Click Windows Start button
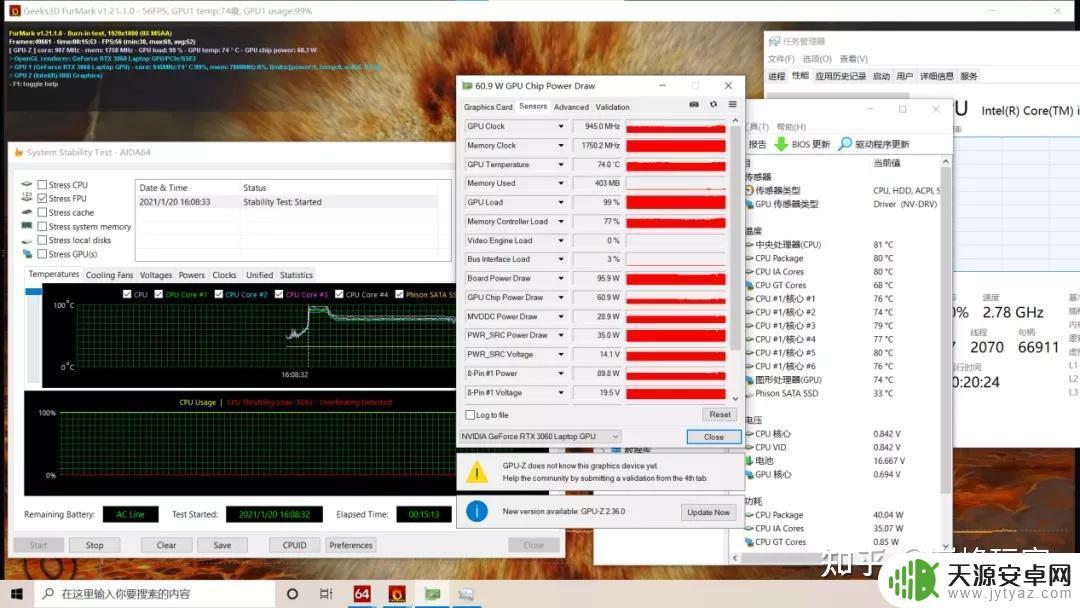The image size is (1080, 608). coord(17,594)
